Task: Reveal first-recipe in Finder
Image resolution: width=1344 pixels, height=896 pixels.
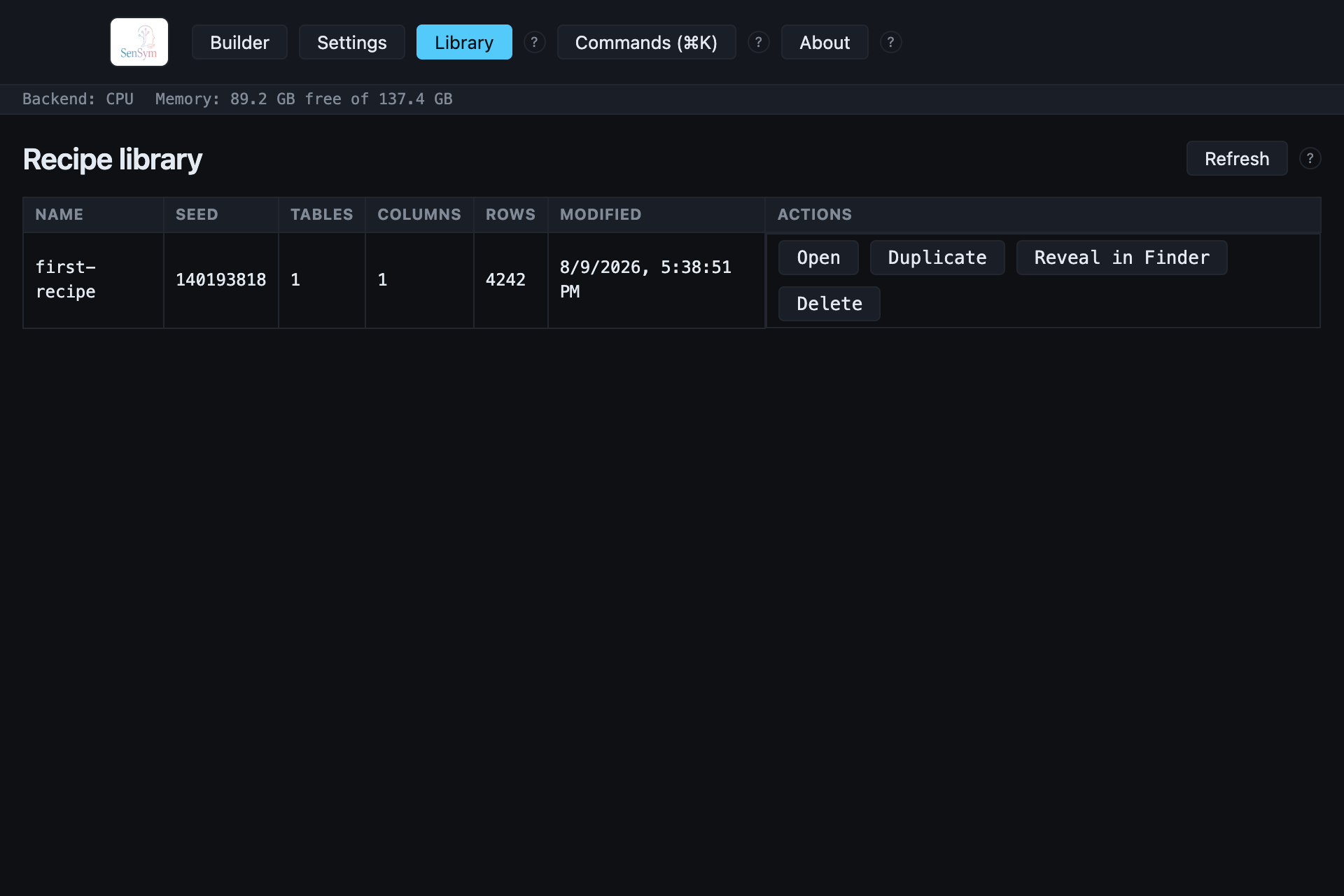Action: [1121, 258]
